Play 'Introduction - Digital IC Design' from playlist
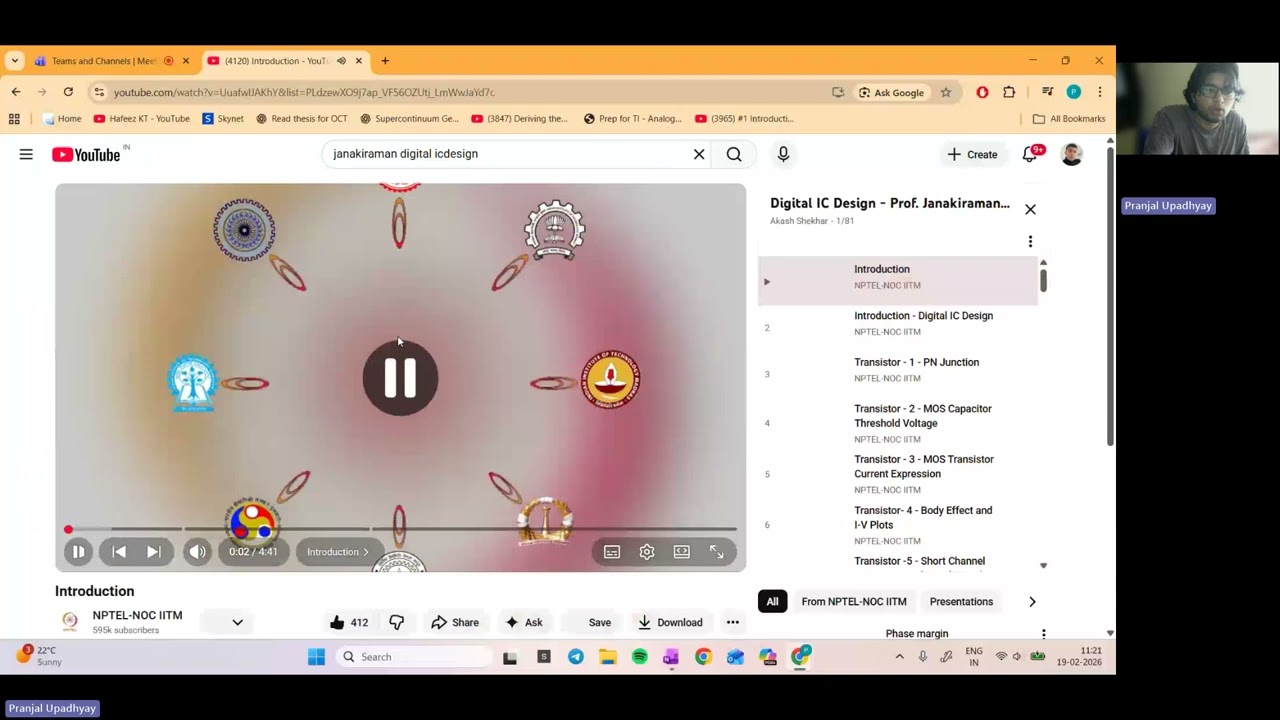Screen dimensions: 1280x720 point(898,323)
